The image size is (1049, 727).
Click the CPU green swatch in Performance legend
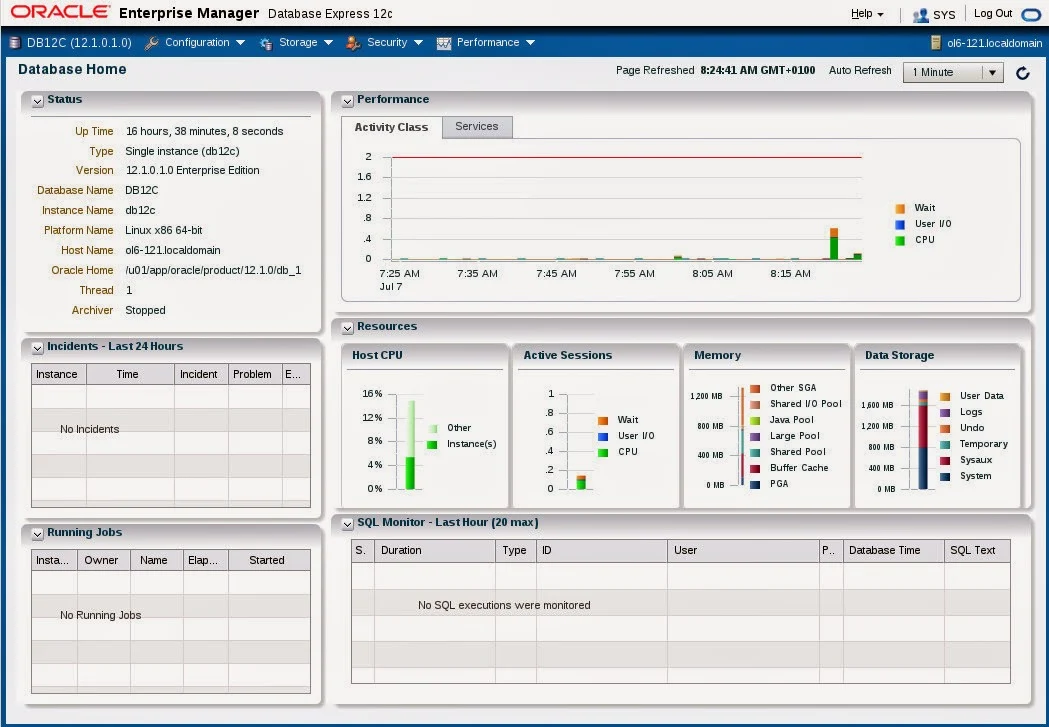(x=900, y=240)
